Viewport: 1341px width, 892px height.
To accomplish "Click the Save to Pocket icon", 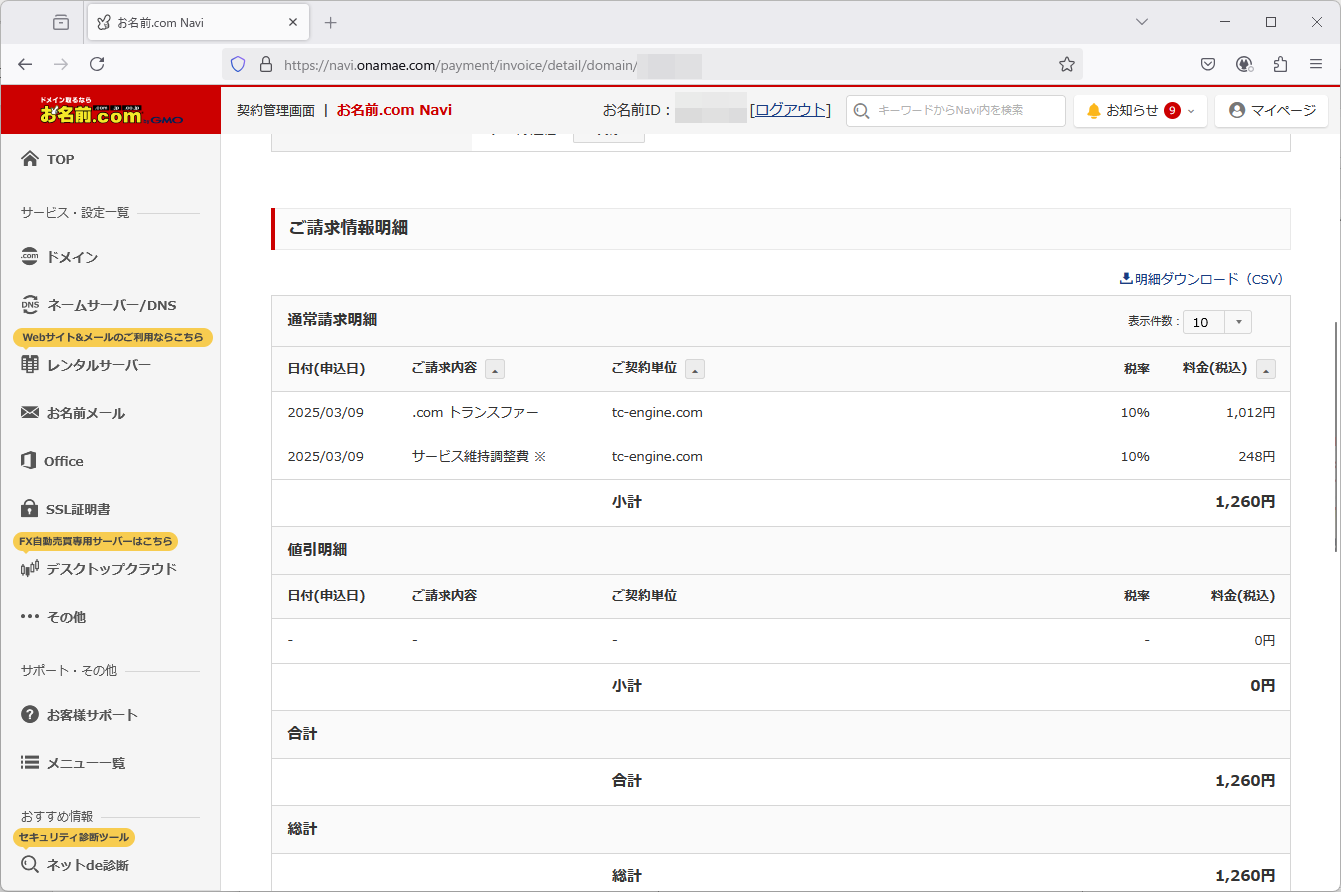I will (1208, 64).
